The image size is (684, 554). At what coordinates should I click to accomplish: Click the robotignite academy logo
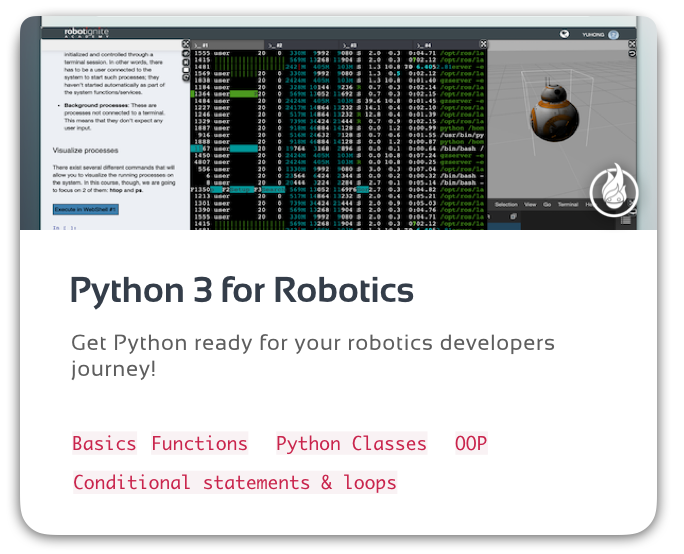tap(86, 33)
